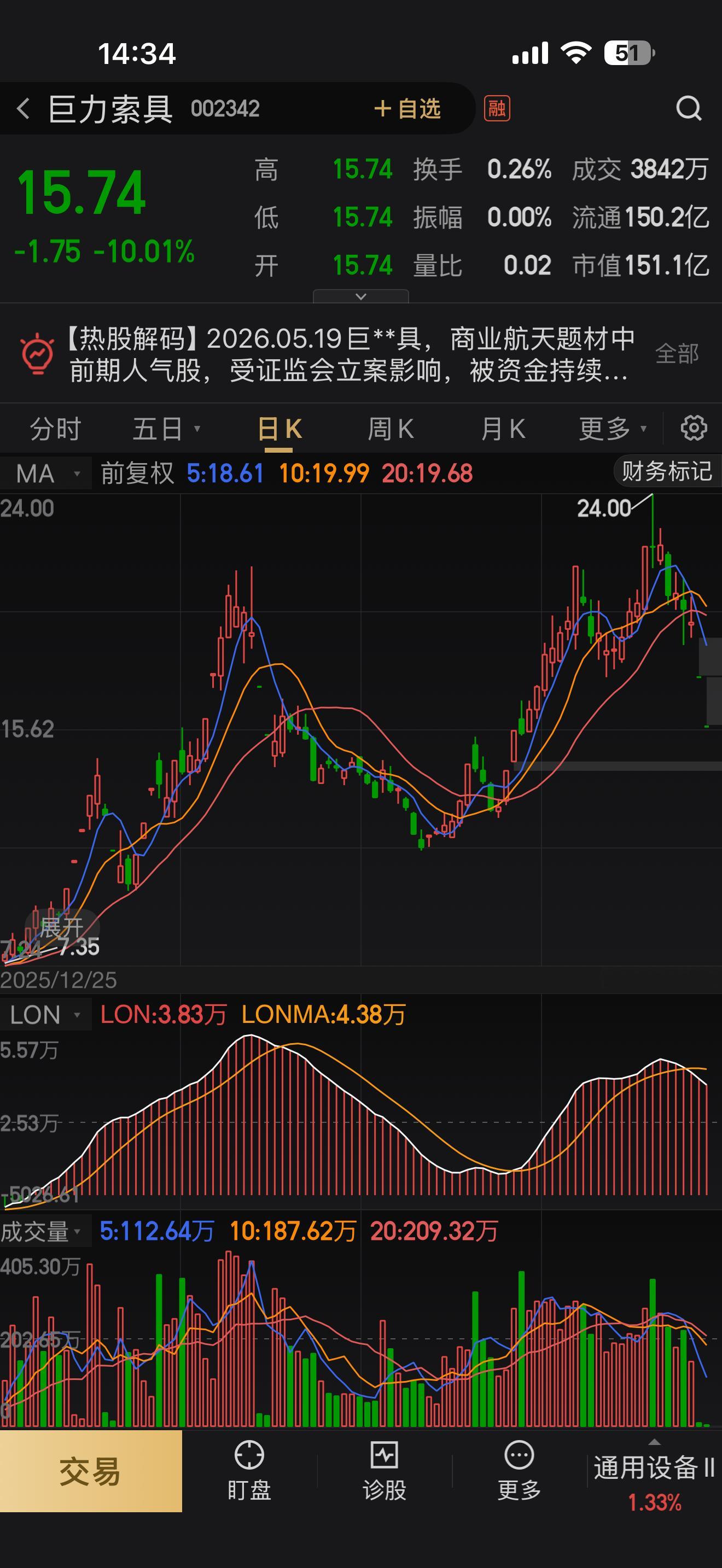Tap the 7.35 low price marker
Image resolution: width=722 pixels, height=1568 pixels.
(79, 947)
